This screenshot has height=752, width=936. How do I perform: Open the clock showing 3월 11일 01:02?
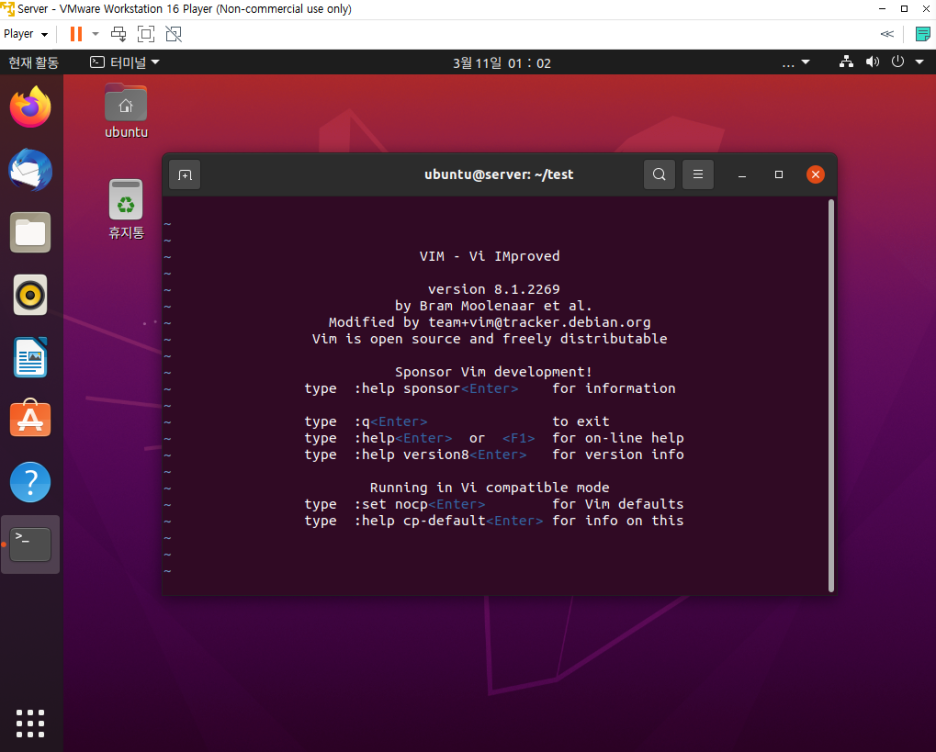(501, 63)
